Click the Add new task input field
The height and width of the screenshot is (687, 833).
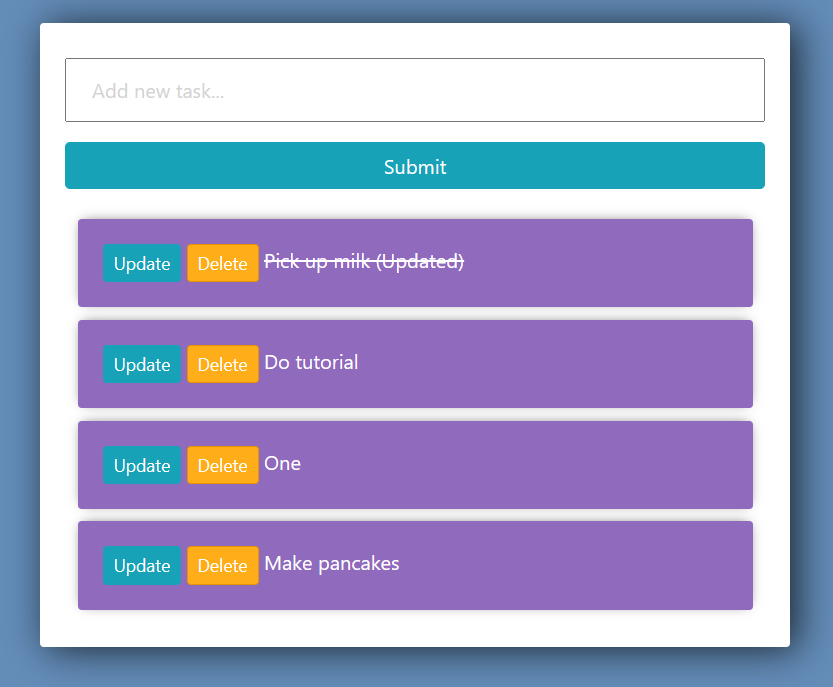tap(414, 90)
